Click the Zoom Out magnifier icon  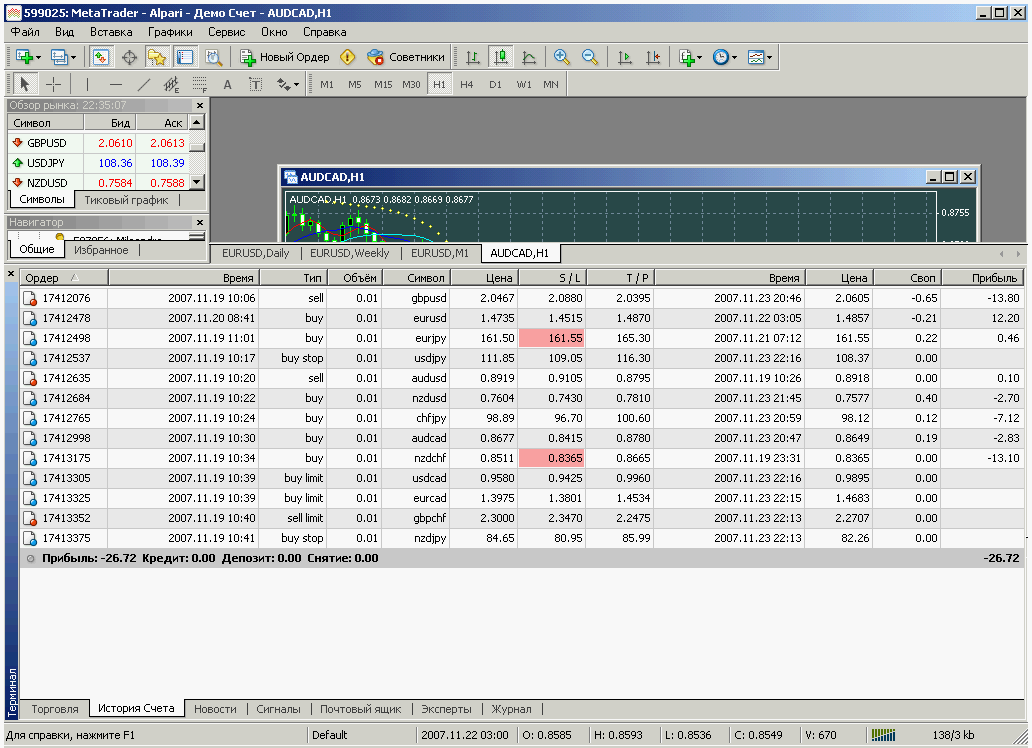(x=589, y=57)
